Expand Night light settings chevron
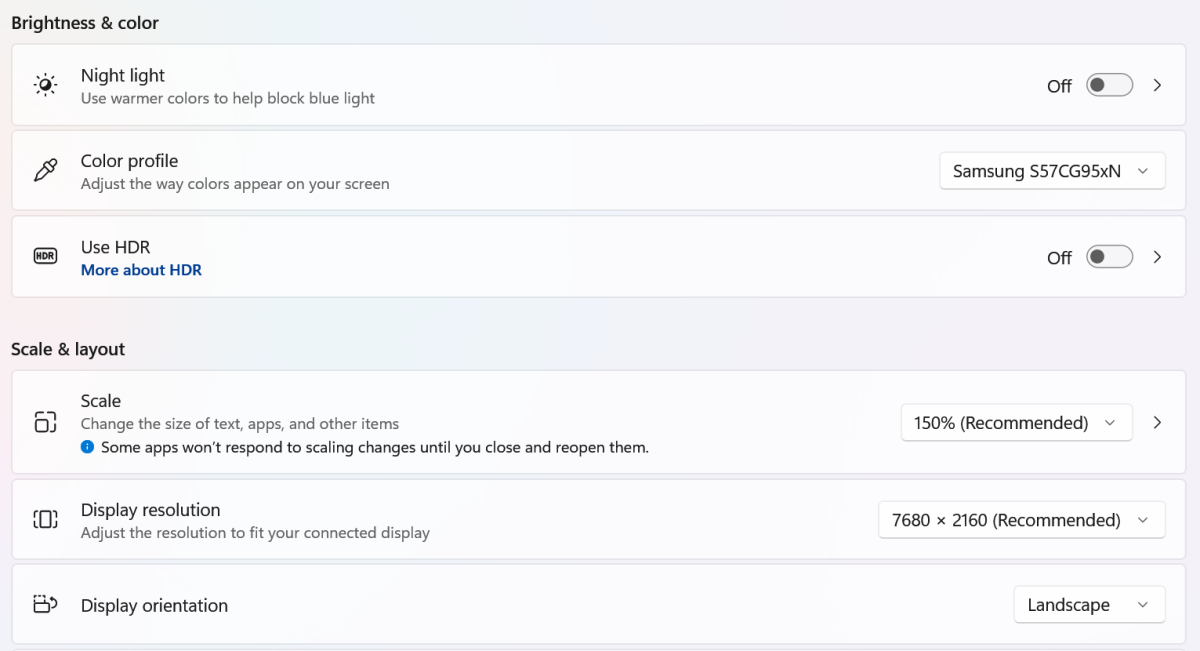 click(1157, 85)
